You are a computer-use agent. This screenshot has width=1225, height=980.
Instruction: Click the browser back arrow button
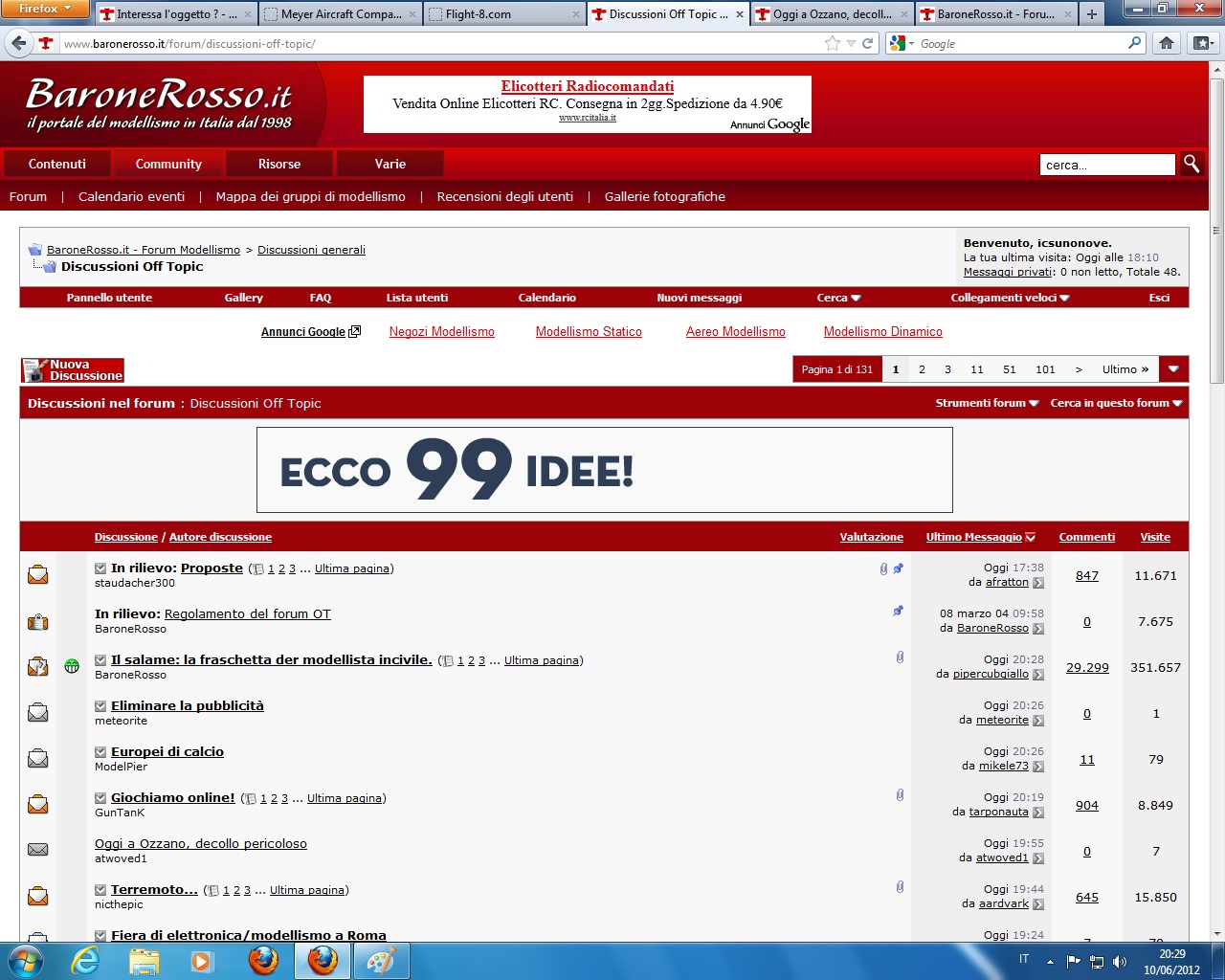tap(19, 43)
